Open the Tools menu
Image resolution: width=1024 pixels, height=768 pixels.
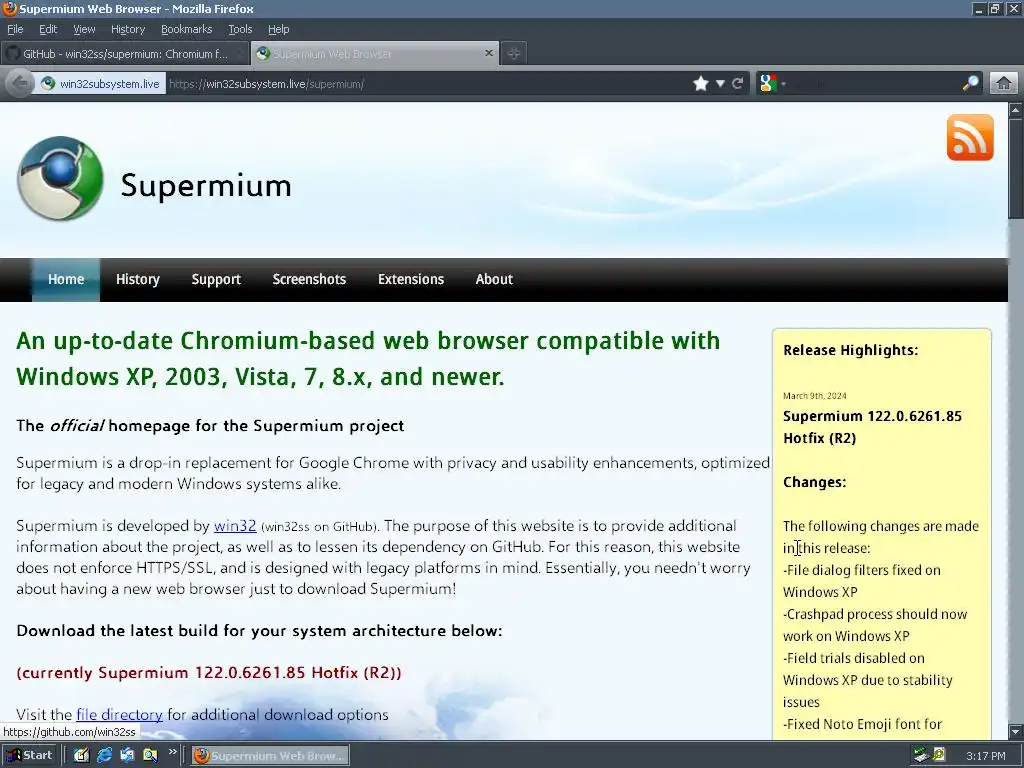[x=240, y=29]
